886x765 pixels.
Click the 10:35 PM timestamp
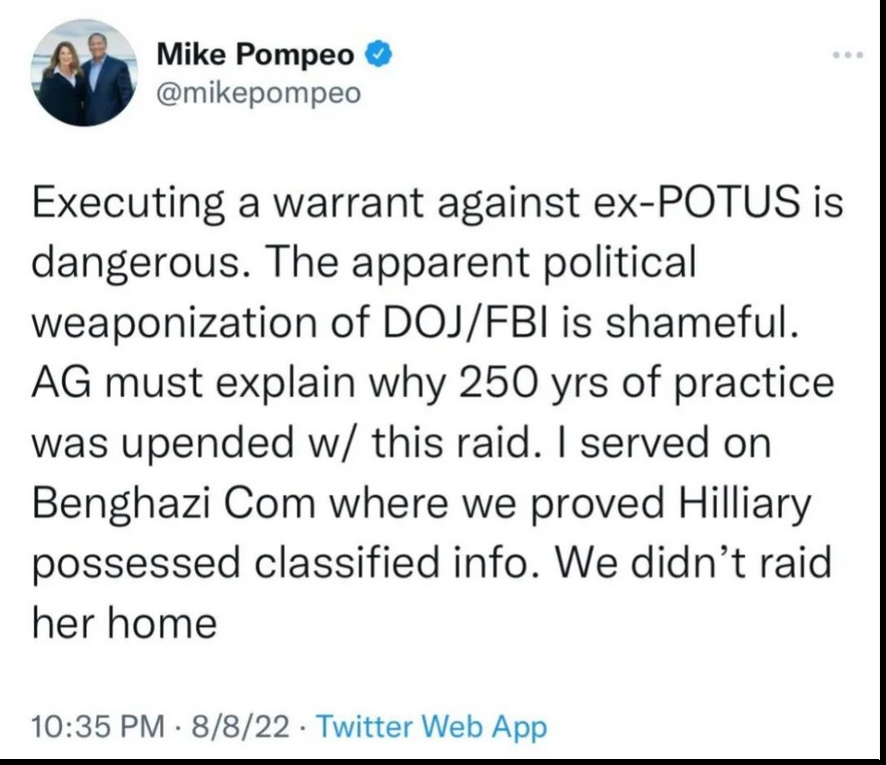tap(98, 726)
